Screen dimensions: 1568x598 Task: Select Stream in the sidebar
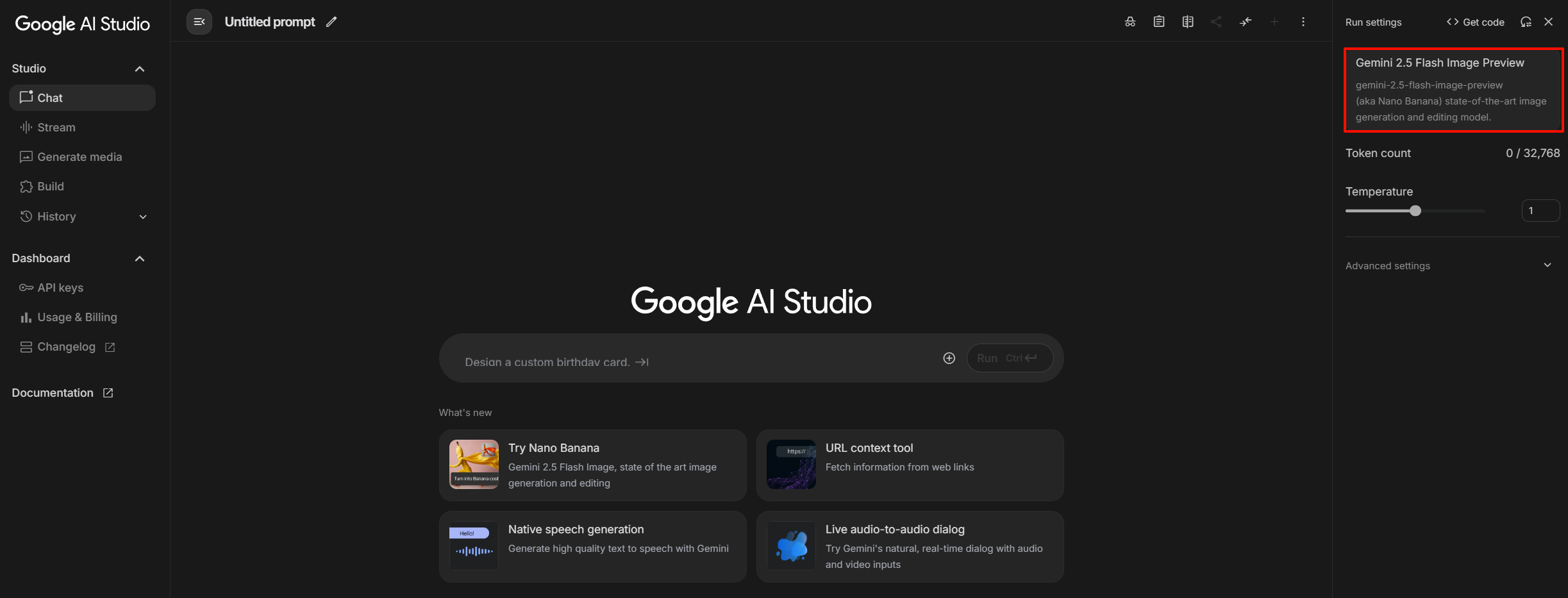click(x=56, y=128)
